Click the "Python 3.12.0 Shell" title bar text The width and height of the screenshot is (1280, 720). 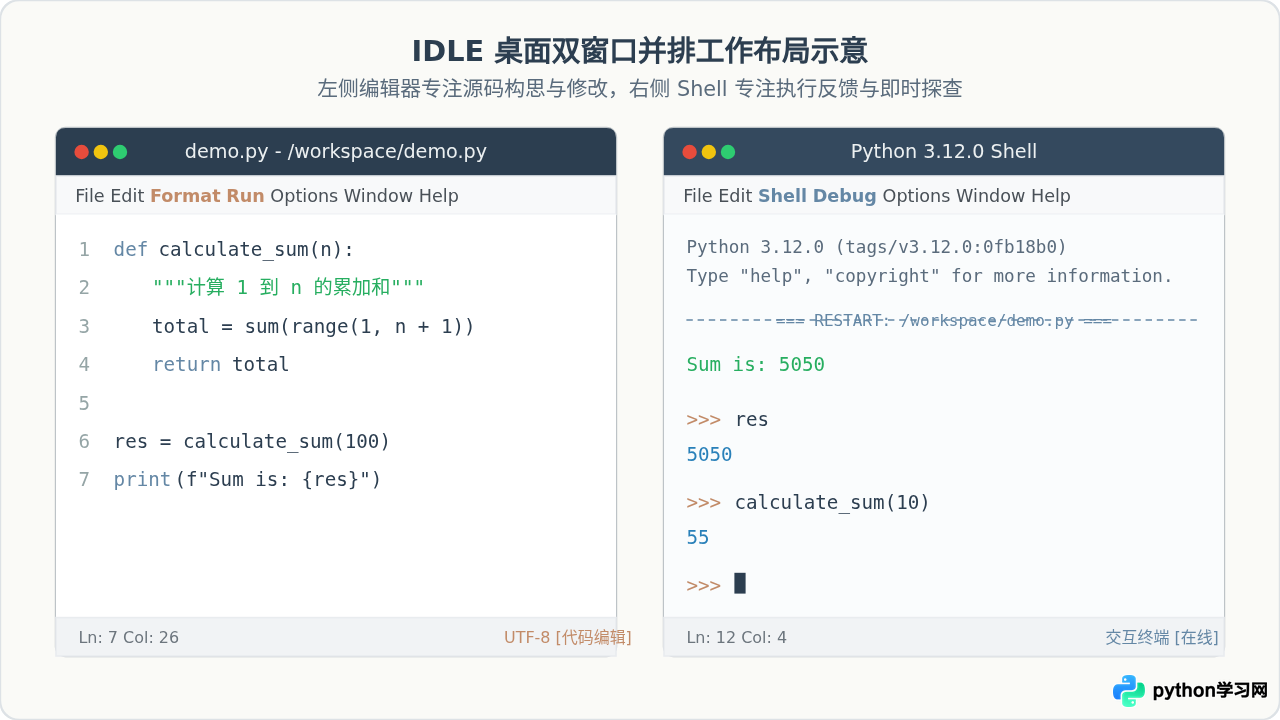(944, 152)
